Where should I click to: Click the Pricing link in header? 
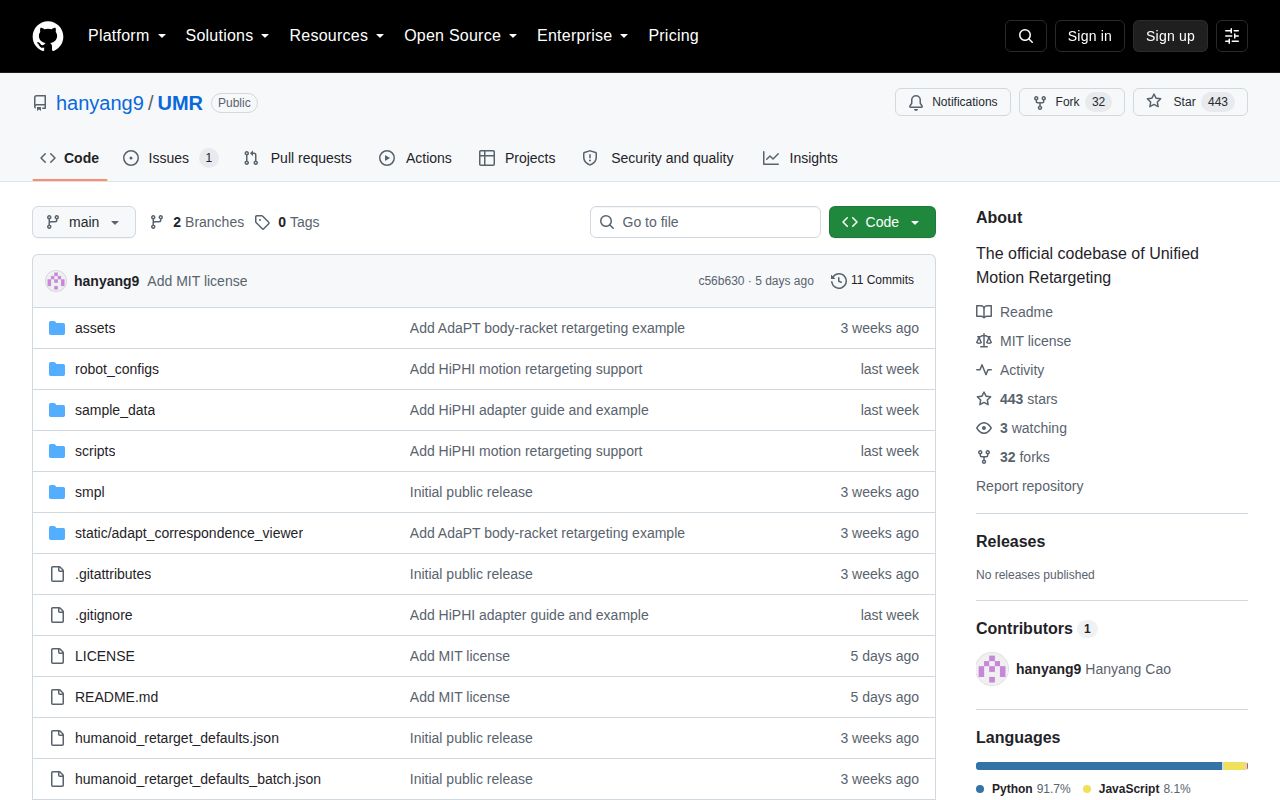pyautogui.click(x=673, y=36)
